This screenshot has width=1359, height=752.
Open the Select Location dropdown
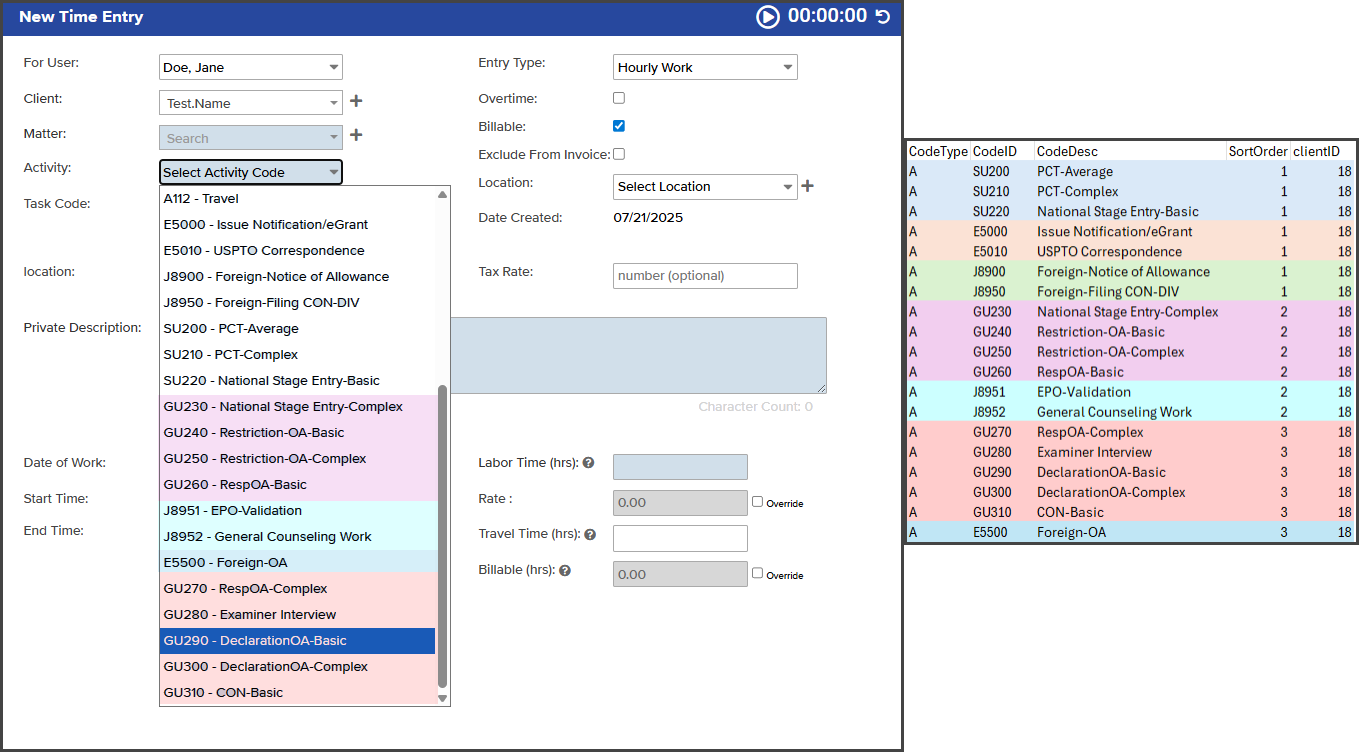click(705, 186)
